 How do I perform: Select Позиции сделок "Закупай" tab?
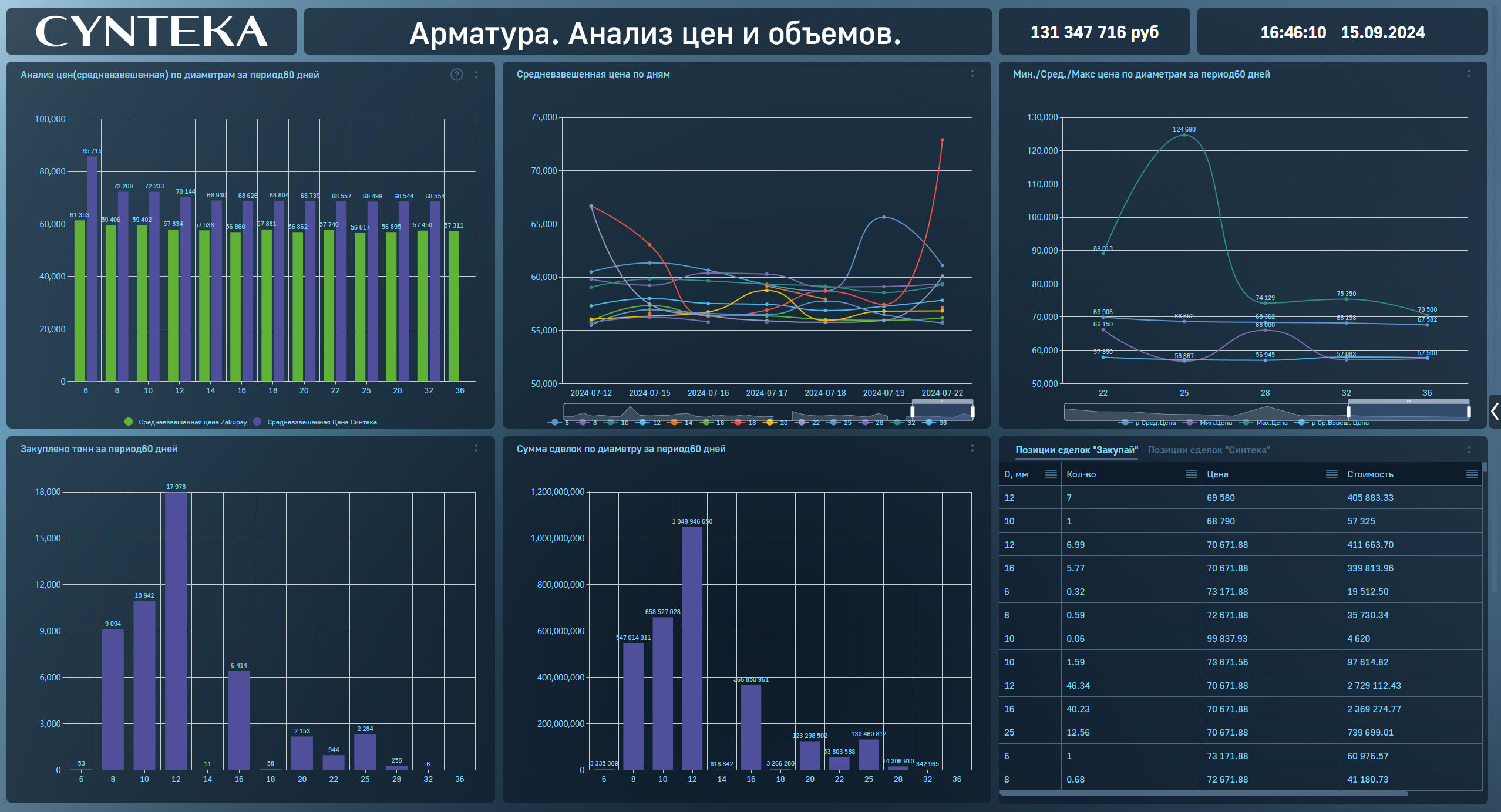click(1076, 450)
